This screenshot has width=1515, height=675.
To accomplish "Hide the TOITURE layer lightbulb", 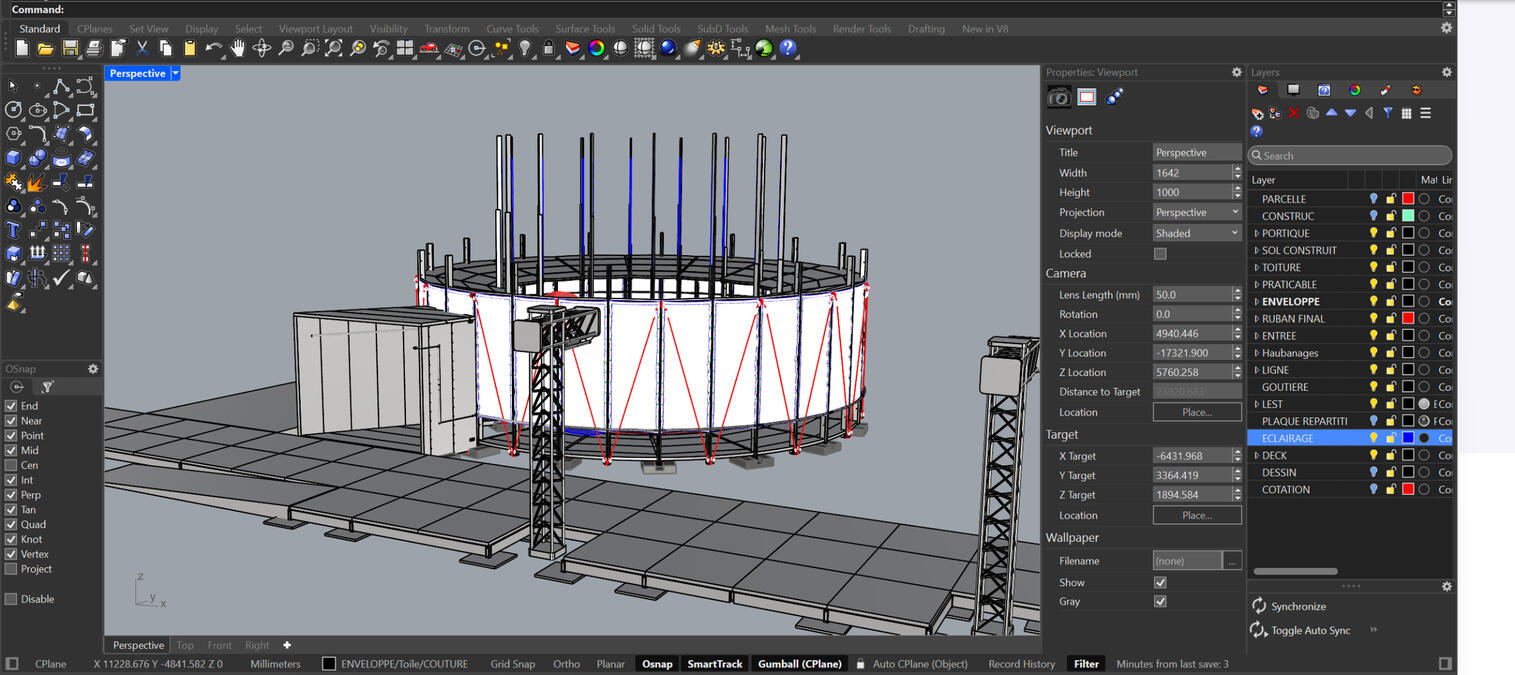I will 1373,267.
